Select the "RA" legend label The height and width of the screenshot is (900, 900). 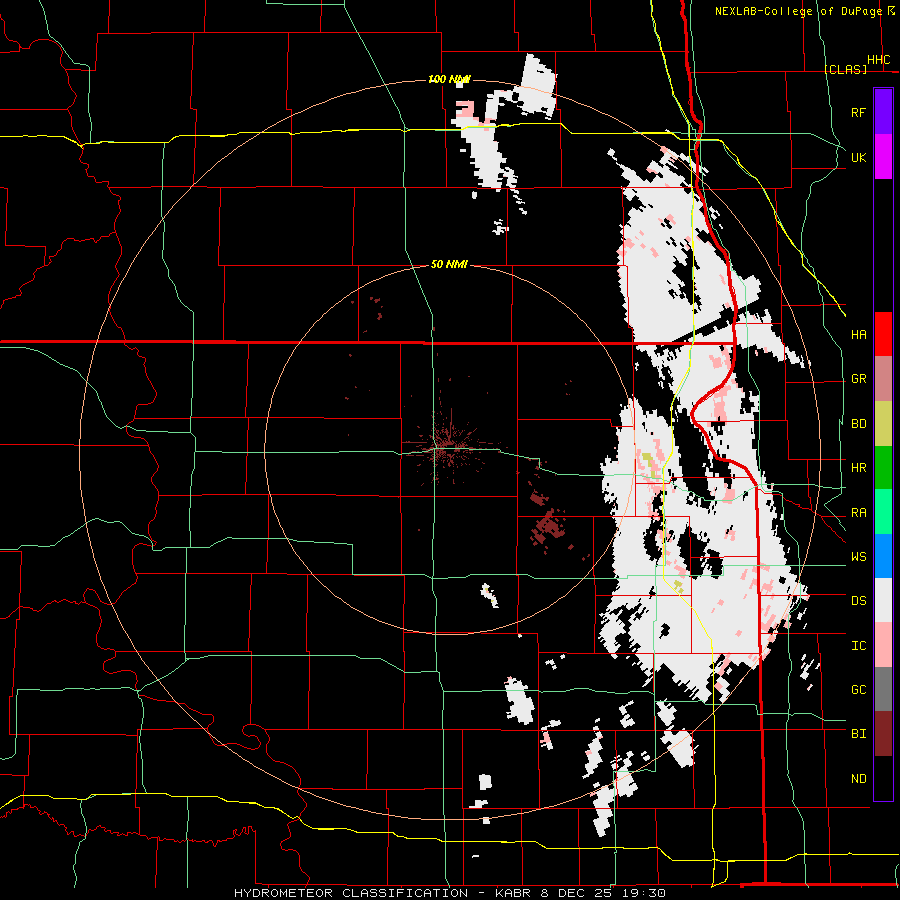(858, 513)
